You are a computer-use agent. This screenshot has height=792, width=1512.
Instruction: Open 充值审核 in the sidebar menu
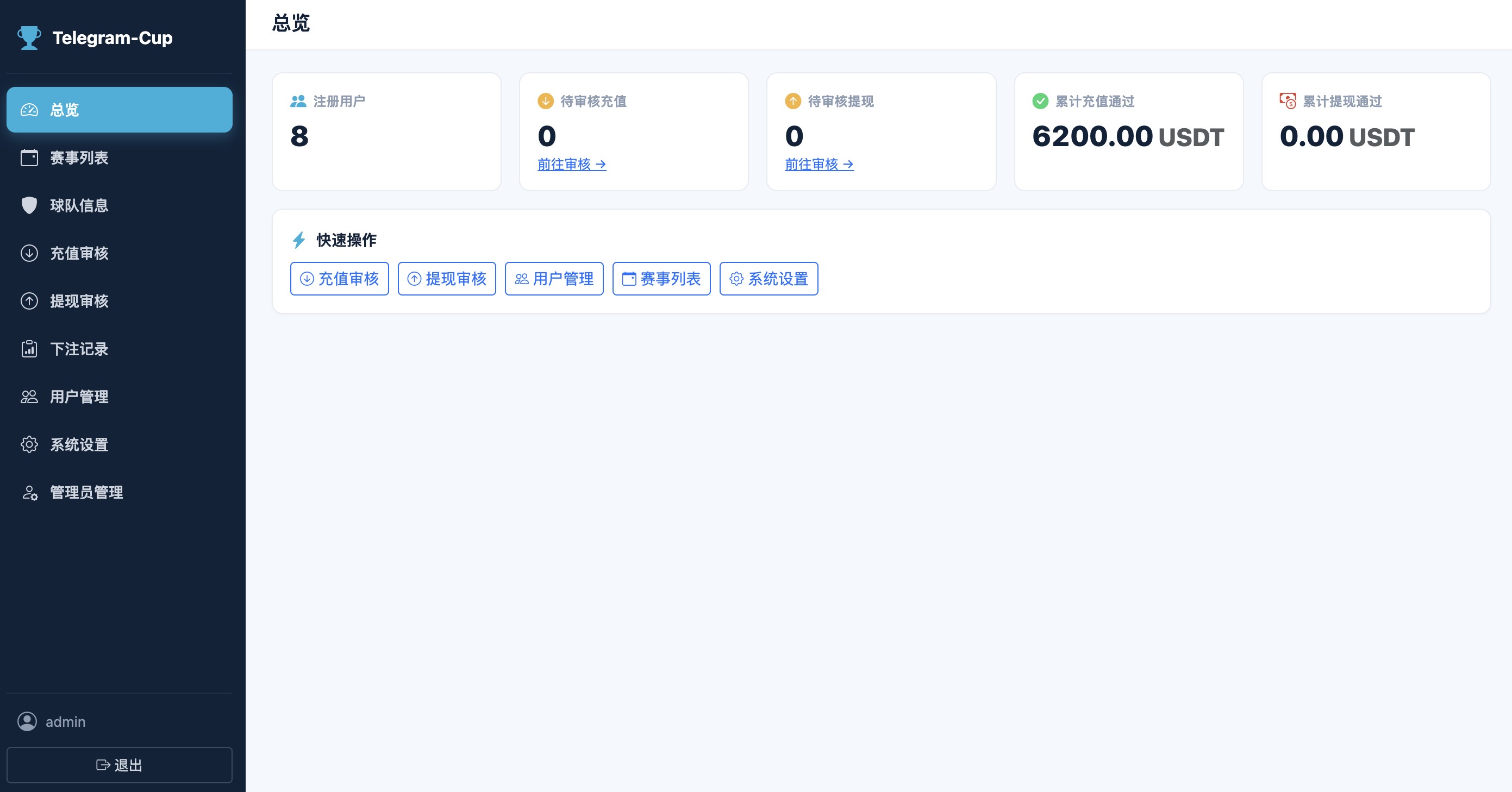coord(119,254)
